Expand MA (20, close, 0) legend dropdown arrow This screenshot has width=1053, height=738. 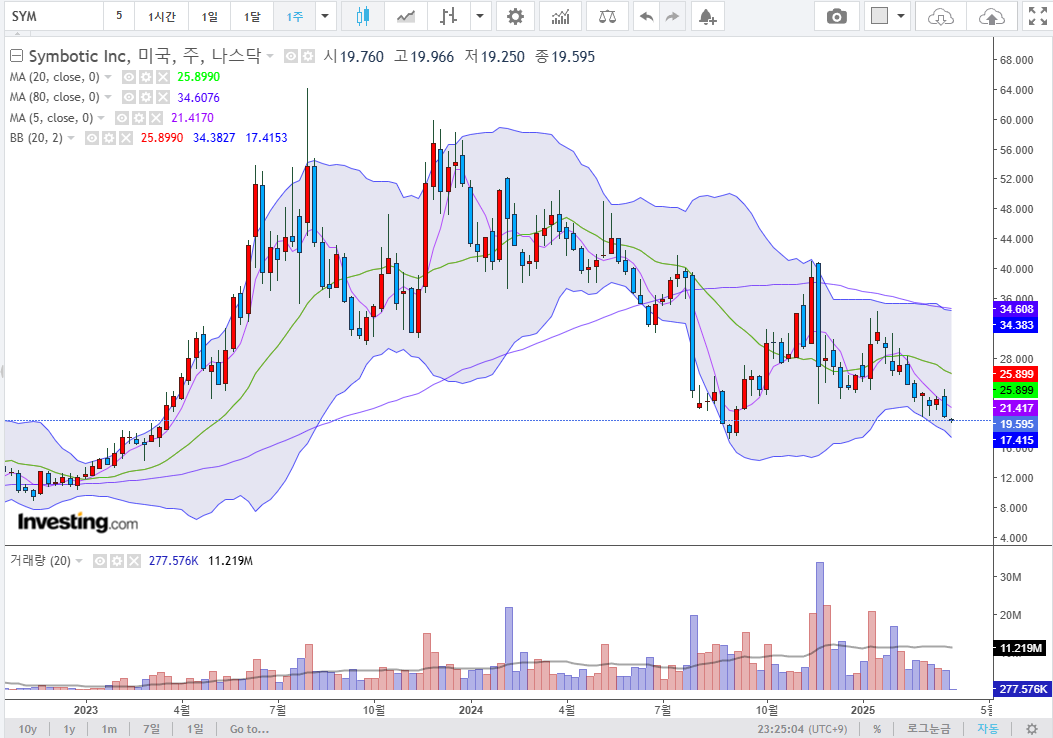click(x=108, y=77)
